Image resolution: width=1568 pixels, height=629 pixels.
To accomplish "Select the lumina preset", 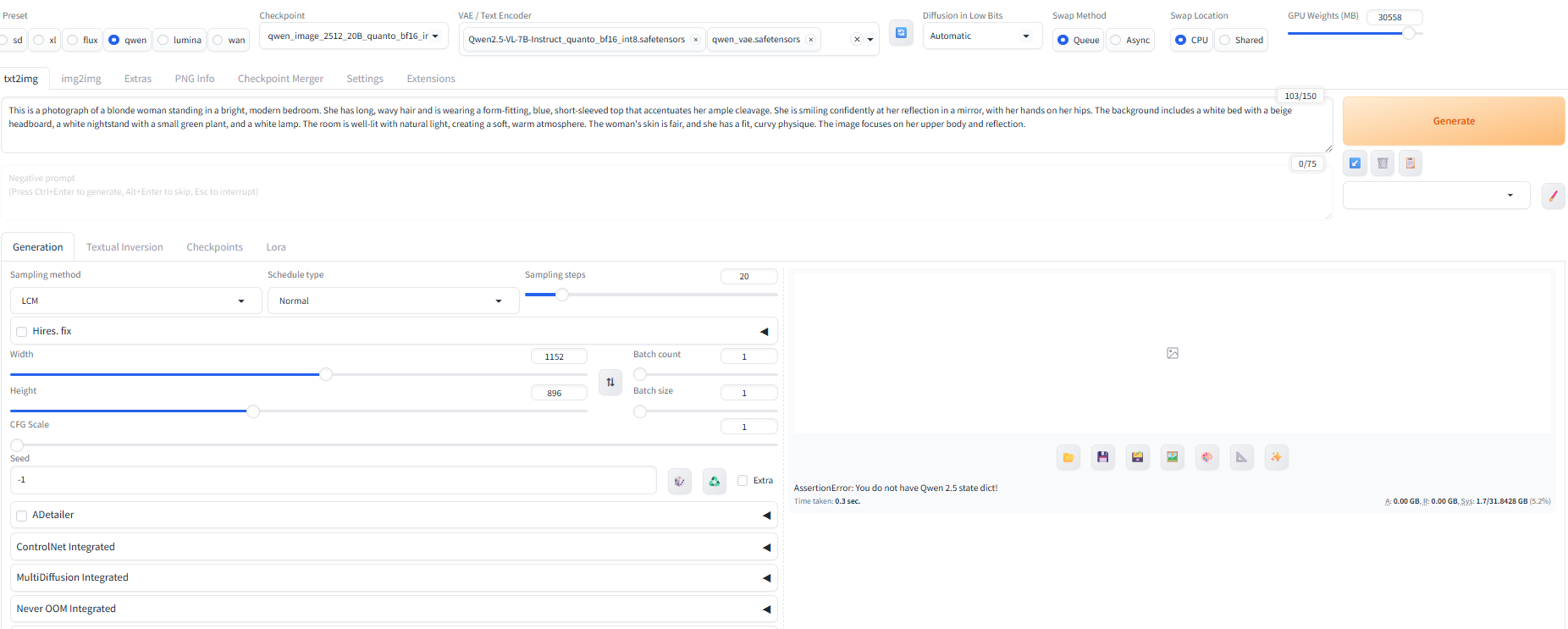I will (x=179, y=40).
